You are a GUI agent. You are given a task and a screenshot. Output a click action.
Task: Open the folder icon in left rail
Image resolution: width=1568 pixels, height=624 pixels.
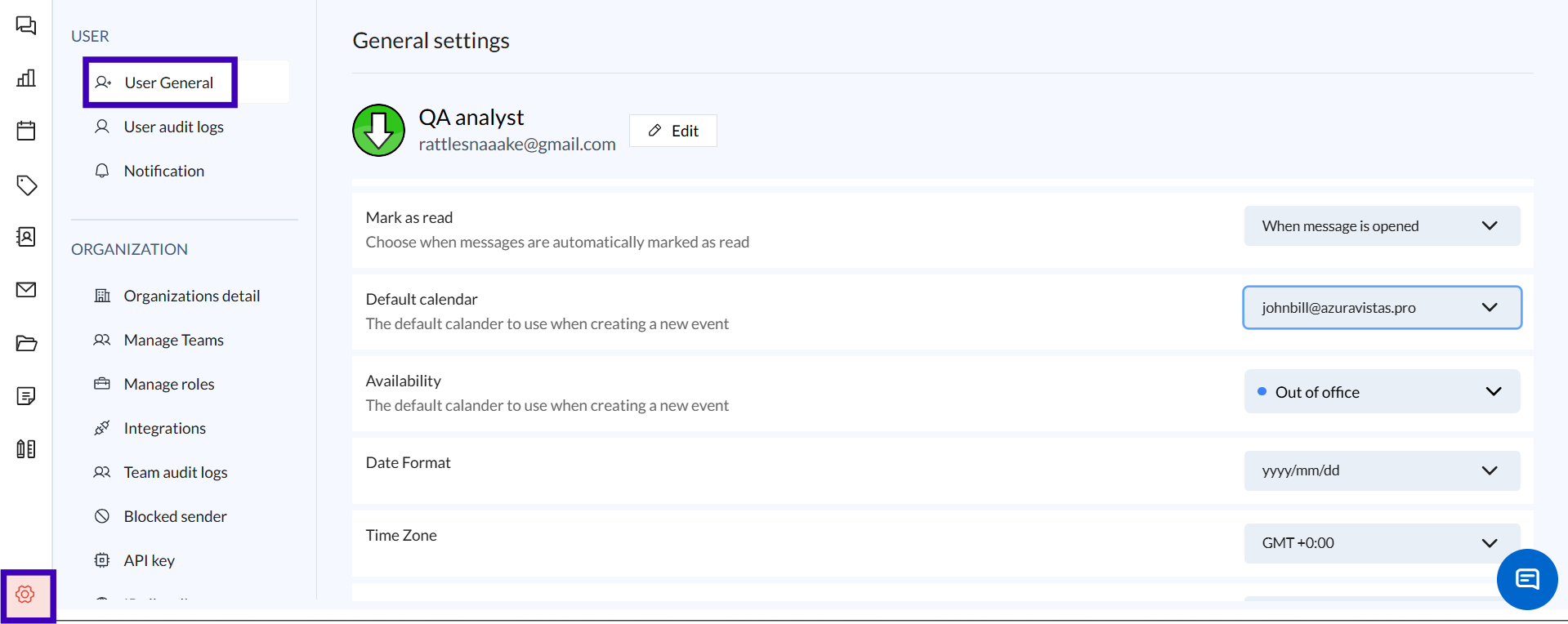[x=26, y=343]
